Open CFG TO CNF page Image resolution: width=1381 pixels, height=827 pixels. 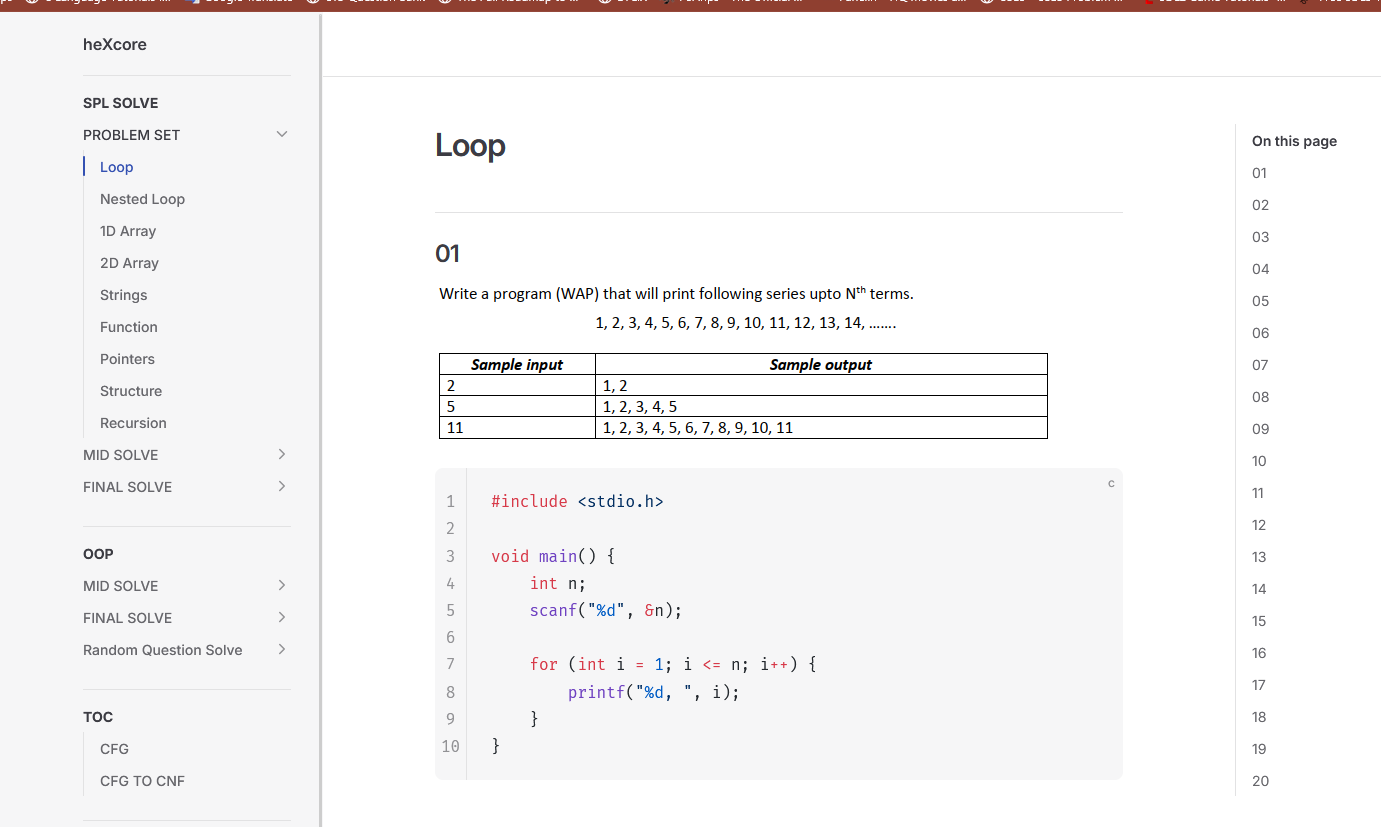[x=142, y=781]
